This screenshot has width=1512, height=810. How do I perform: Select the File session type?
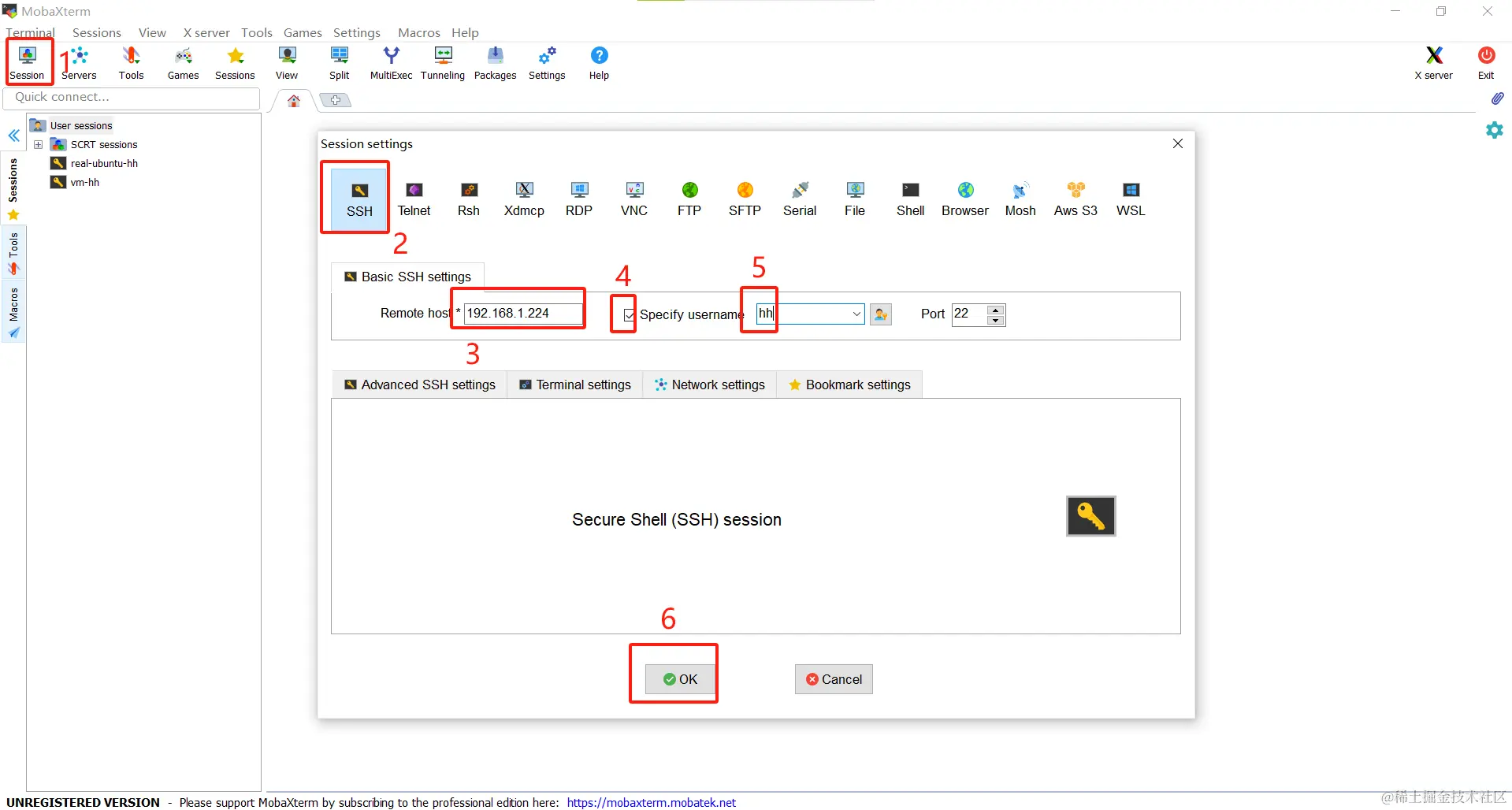(x=855, y=199)
